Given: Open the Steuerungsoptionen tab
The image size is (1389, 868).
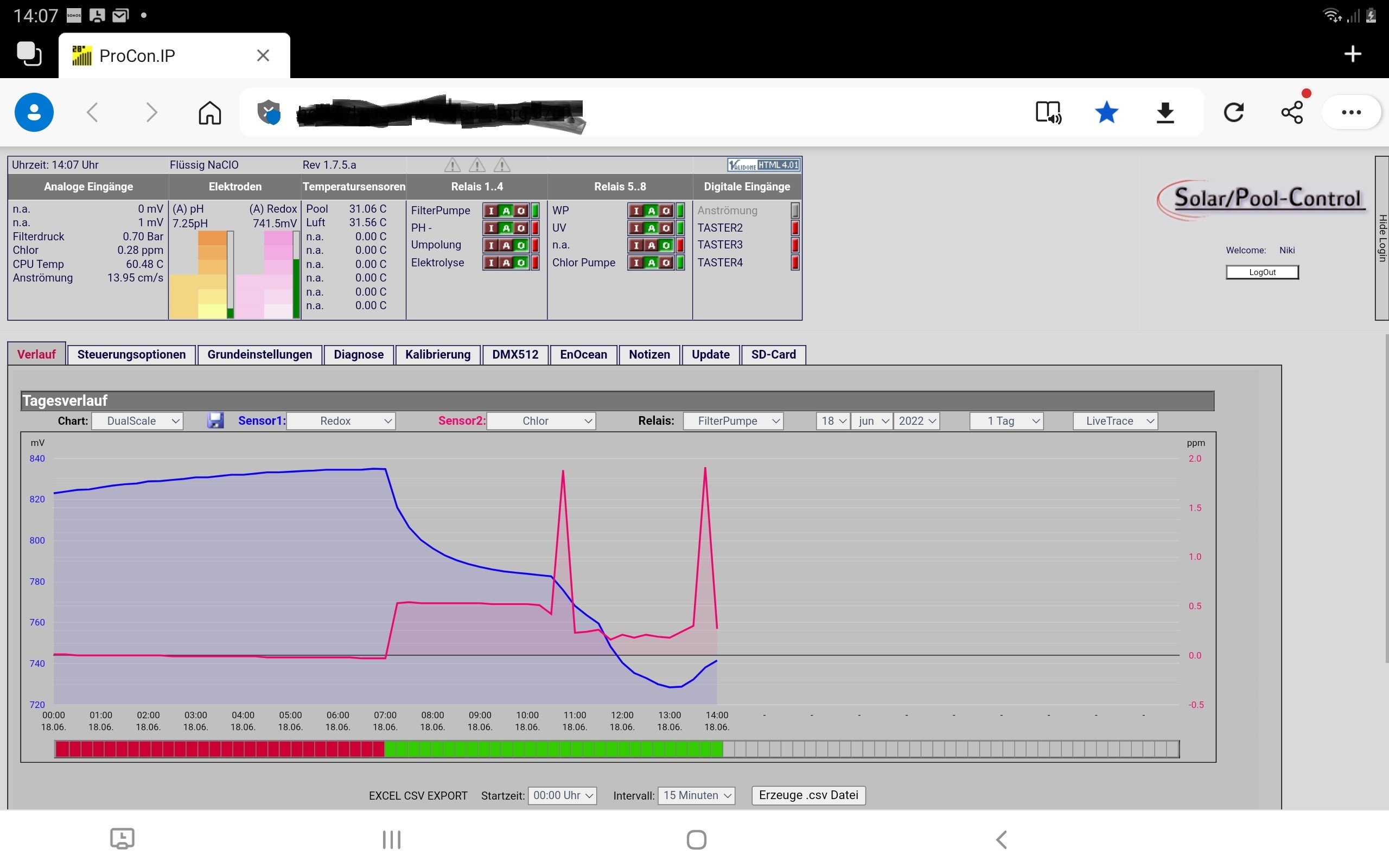Looking at the screenshot, I should [x=131, y=354].
